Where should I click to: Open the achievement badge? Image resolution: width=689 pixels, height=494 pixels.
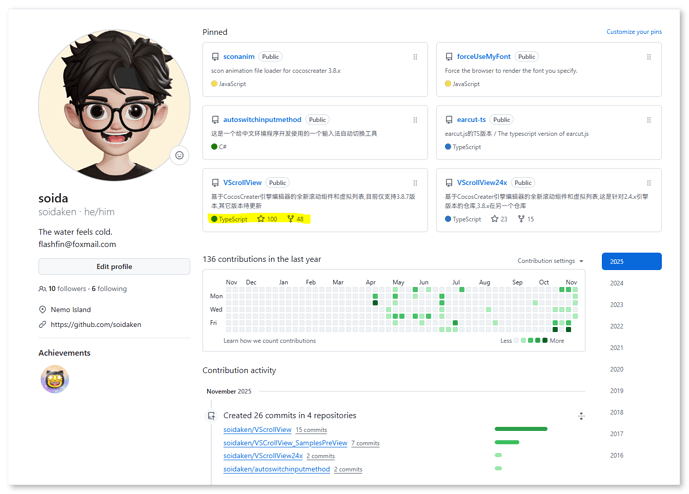pos(55,379)
